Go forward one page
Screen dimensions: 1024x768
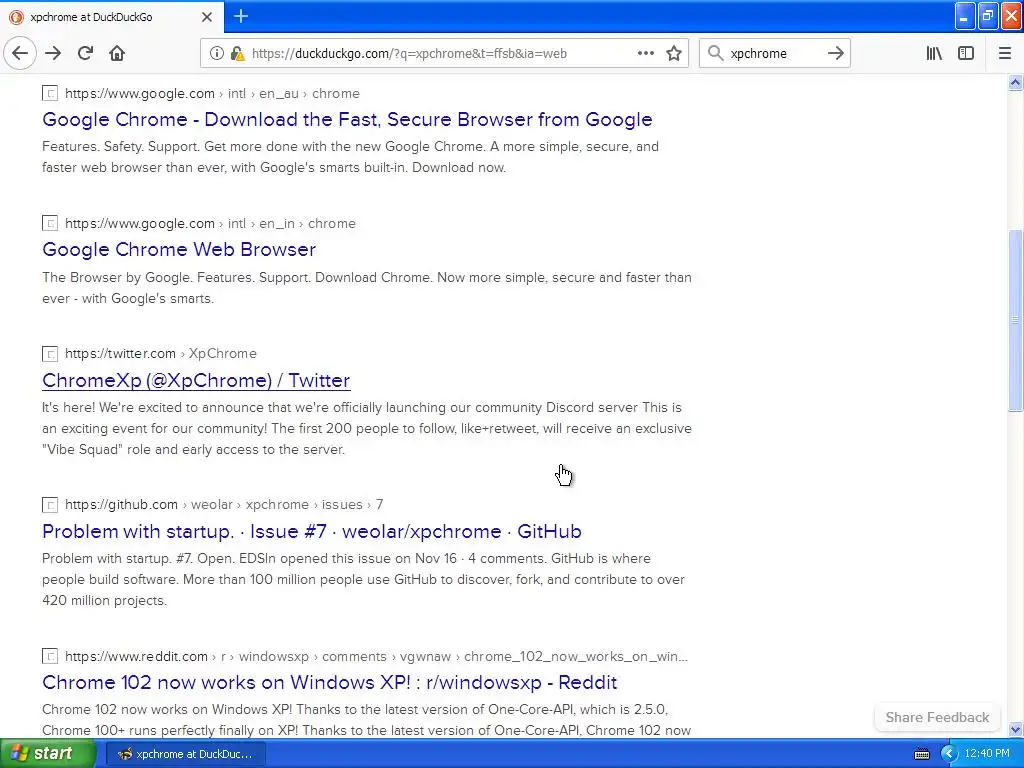click(53, 54)
